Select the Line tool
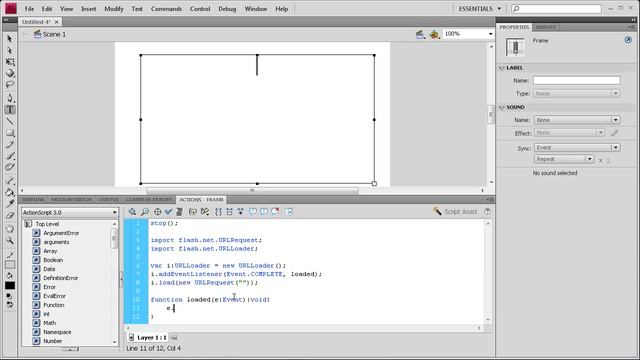The image size is (640, 360). tap(10, 121)
